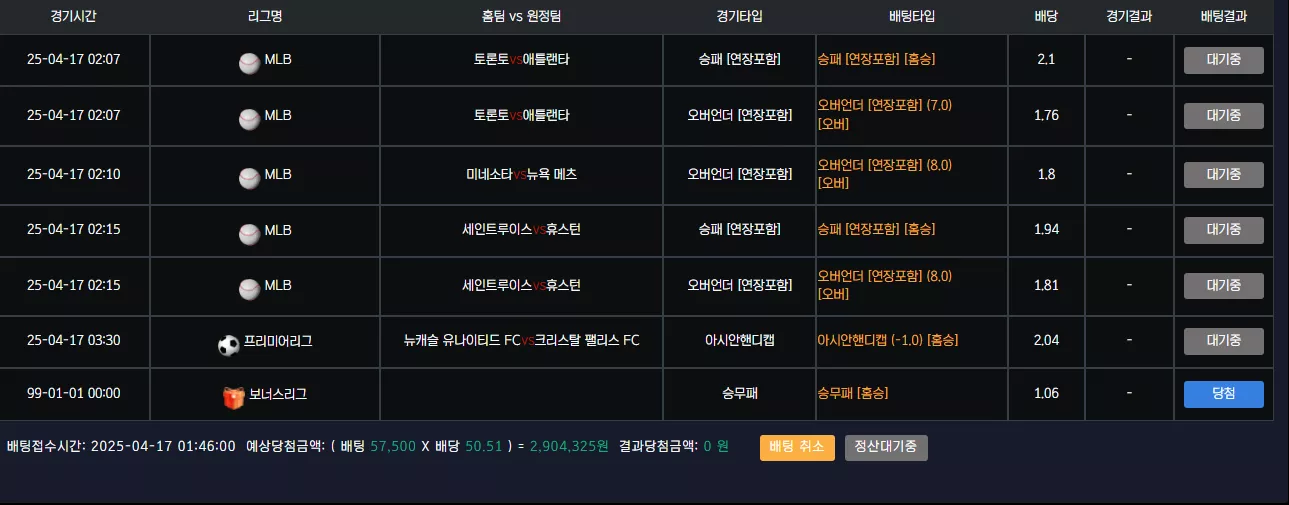Open 뉴캐슬 유나이티드 FC vs 크리스탈 팰리스 FC match
The image size is (1289, 505).
521,341
